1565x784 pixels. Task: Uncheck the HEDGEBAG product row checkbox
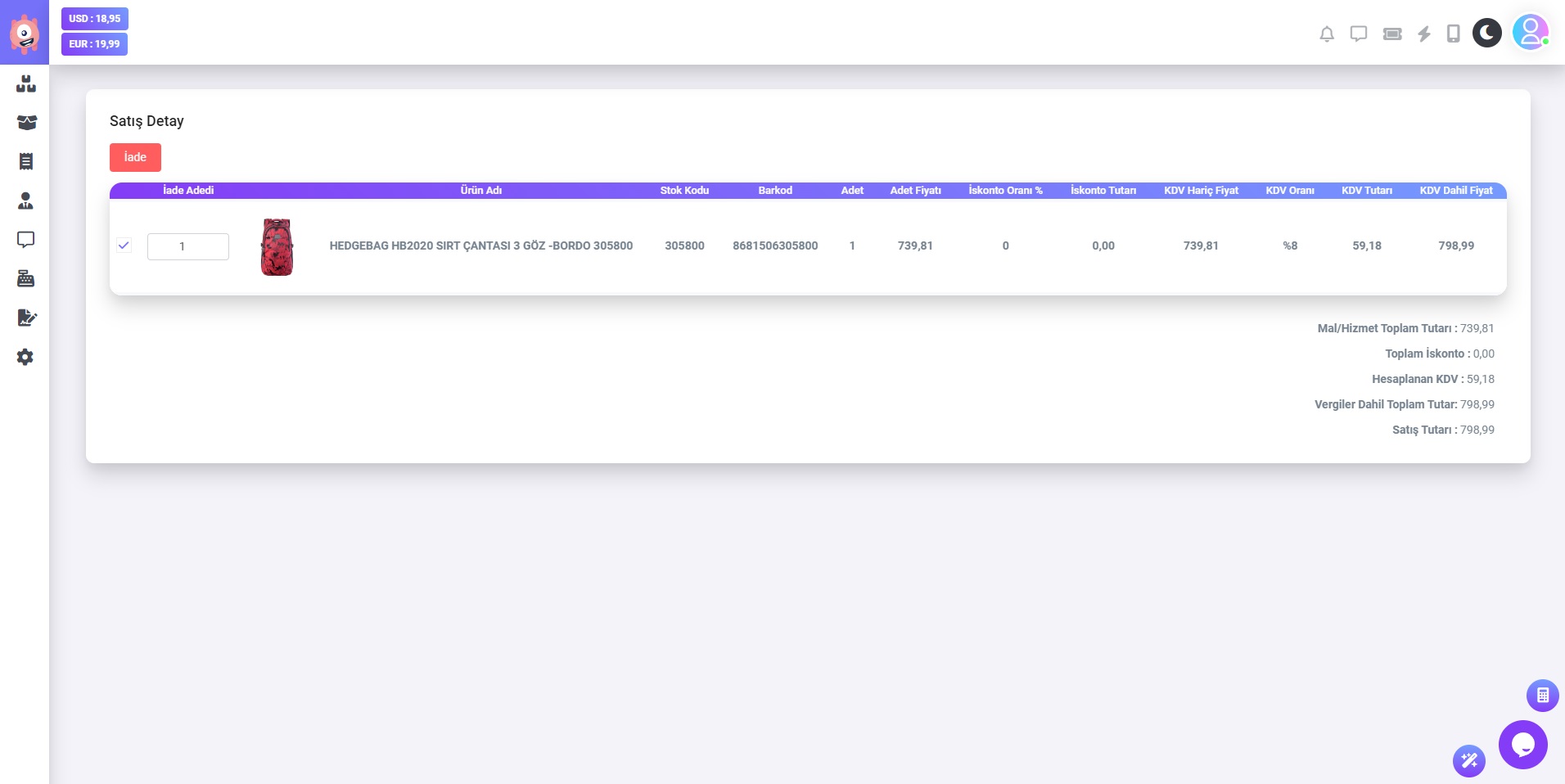pyautogui.click(x=124, y=246)
